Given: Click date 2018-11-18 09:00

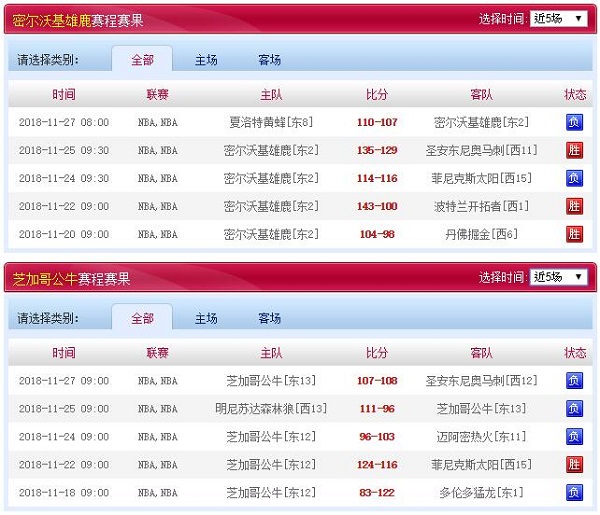Looking at the screenshot, I should 64,492.
